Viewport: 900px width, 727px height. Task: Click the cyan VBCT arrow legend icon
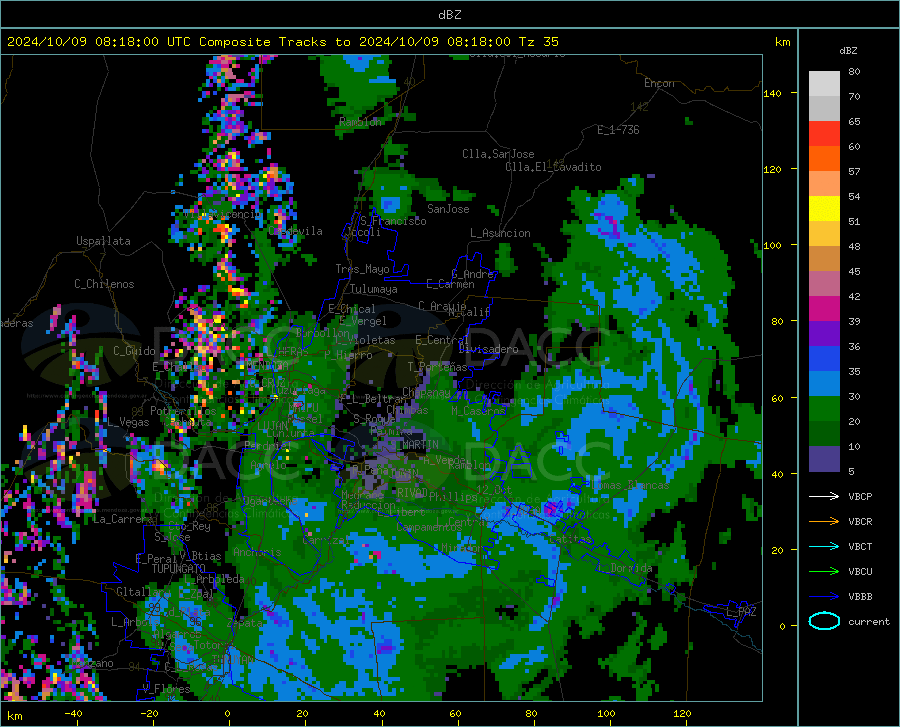click(x=824, y=546)
